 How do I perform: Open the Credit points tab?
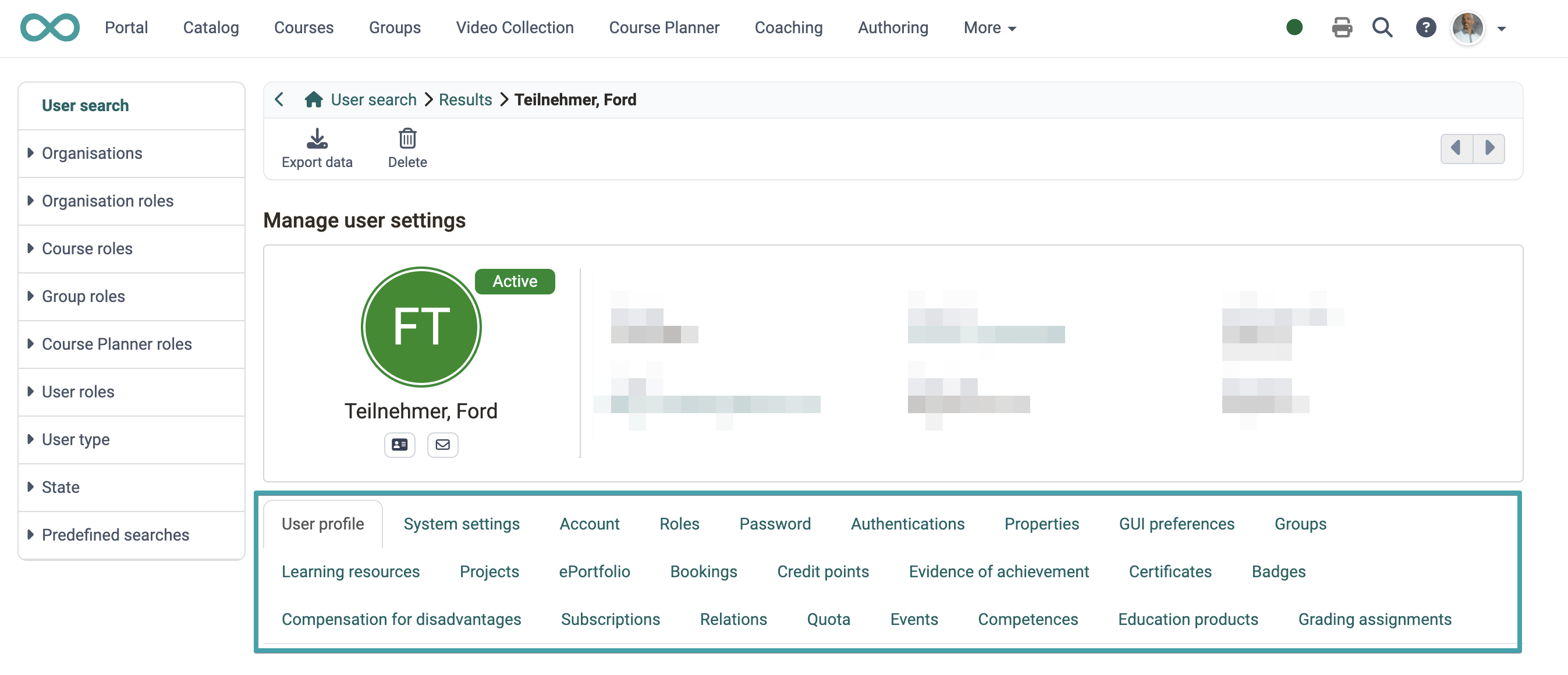pyautogui.click(x=823, y=571)
